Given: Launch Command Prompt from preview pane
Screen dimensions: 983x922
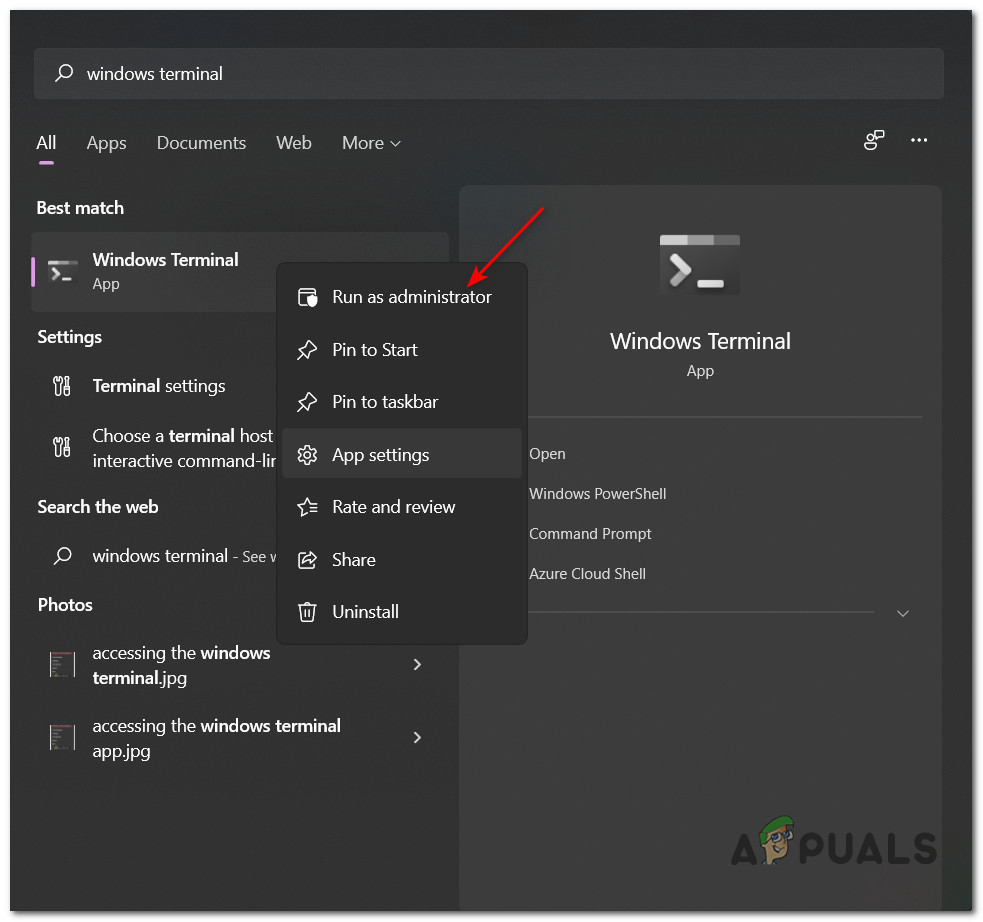Looking at the screenshot, I should [x=590, y=534].
